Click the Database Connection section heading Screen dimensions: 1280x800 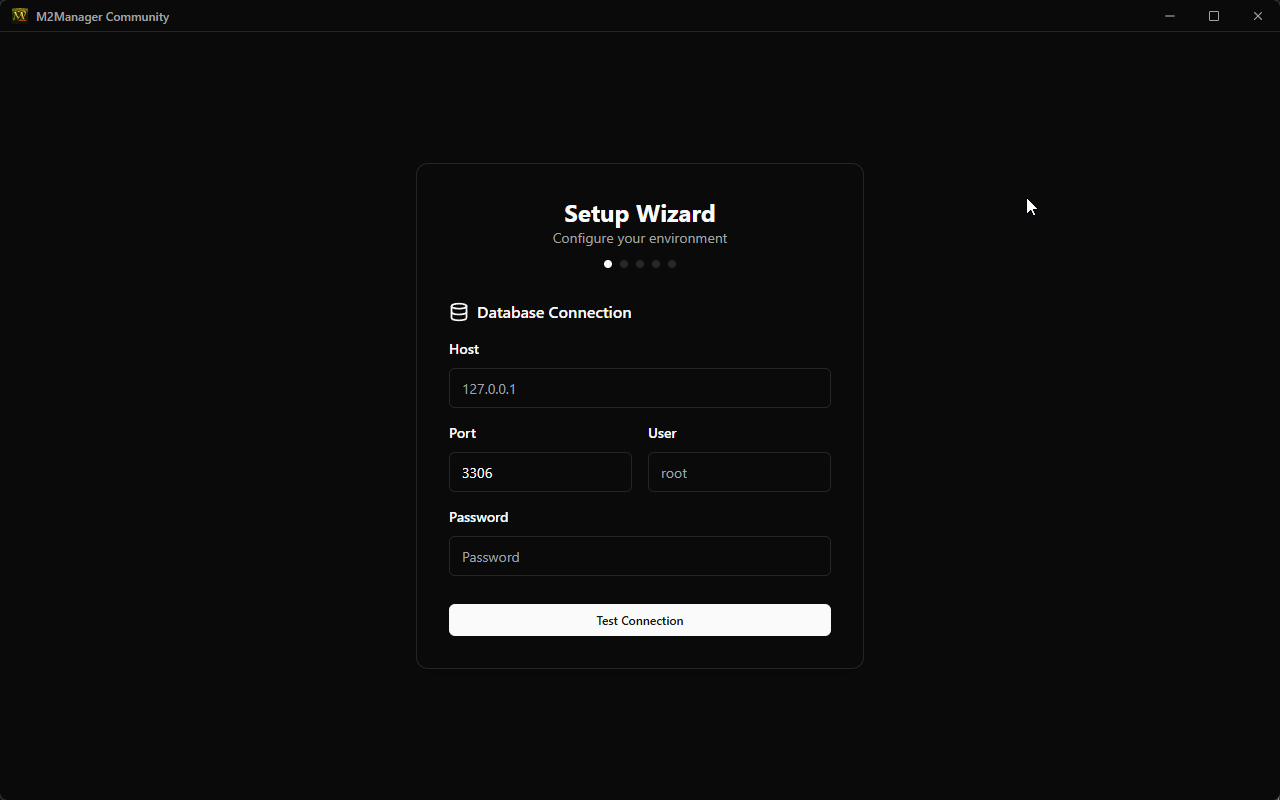coord(554,312)
